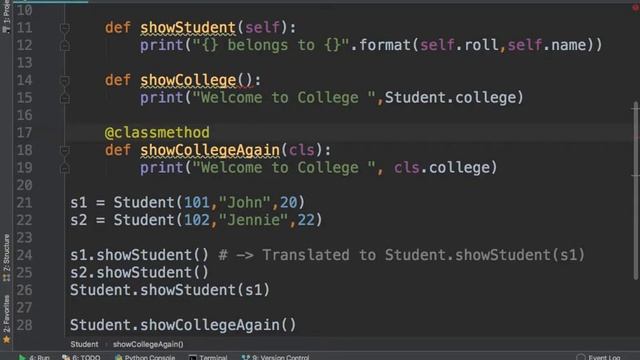Click TODO icon in bottom bar
This screenshot has height=360, width=640.
click(66, 357)
